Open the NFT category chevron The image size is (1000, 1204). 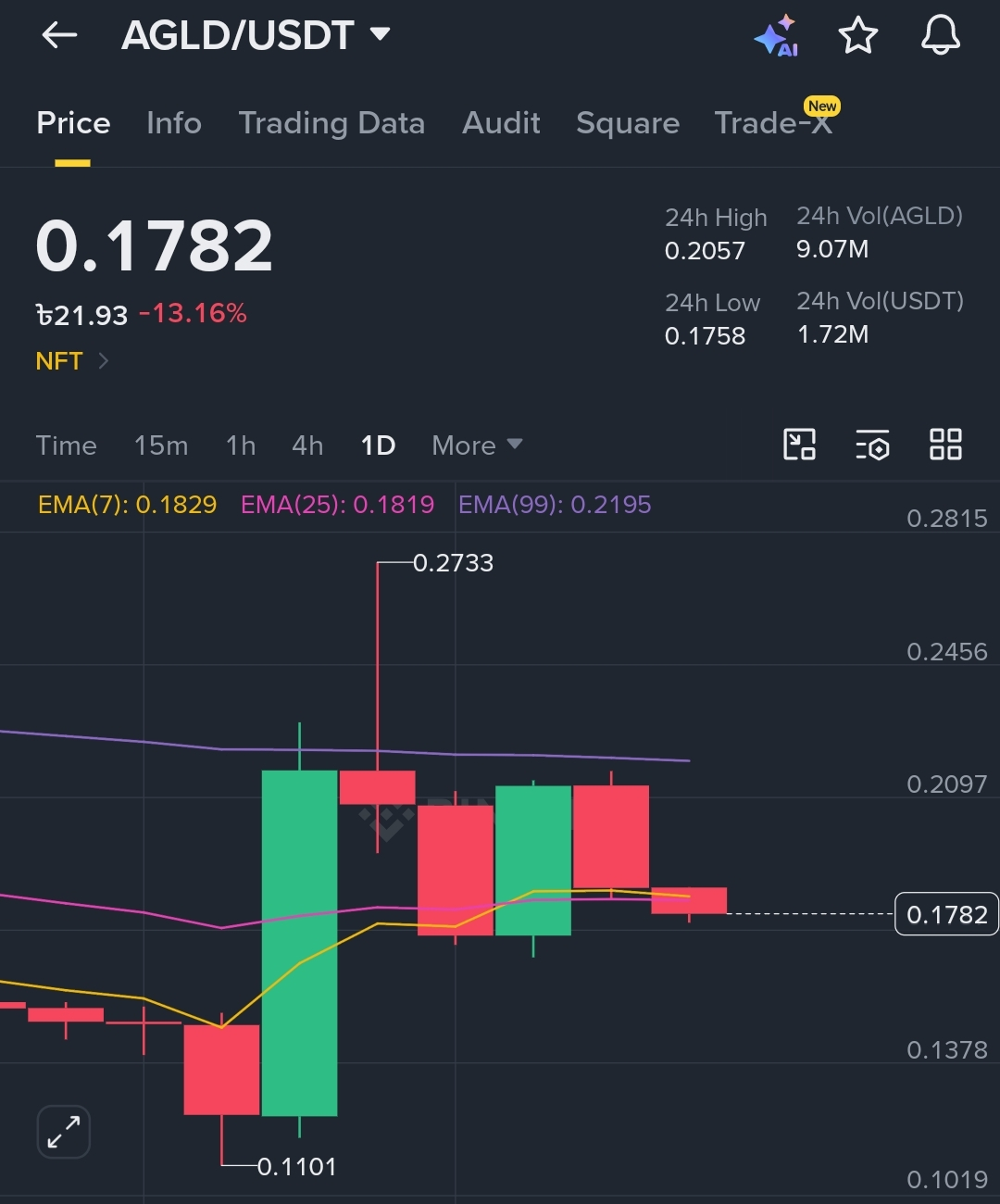pos(103,360)
